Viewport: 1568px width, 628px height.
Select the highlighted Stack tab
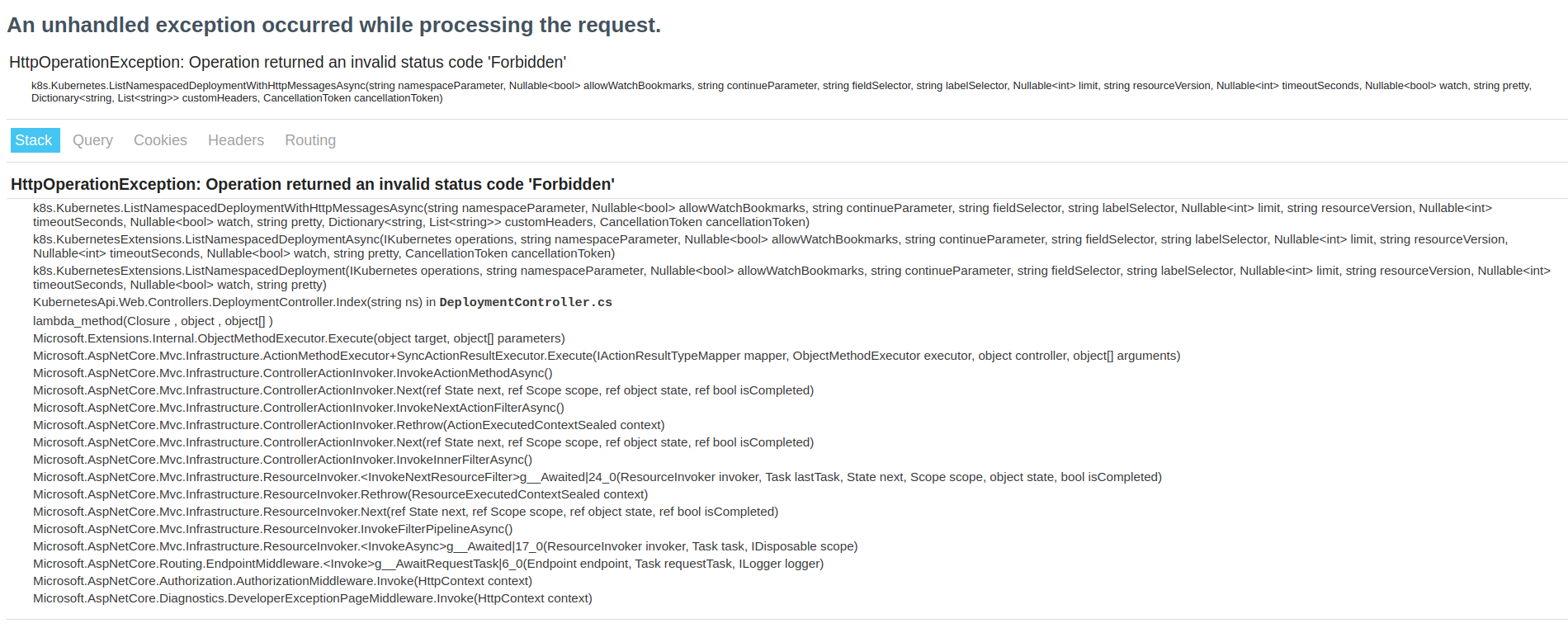click(x=34, y=140)
